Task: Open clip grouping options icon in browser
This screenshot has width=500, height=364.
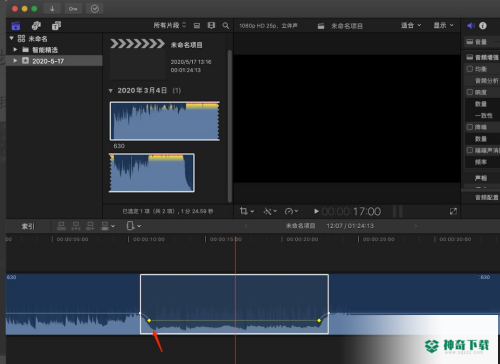Action: [211, 25]
